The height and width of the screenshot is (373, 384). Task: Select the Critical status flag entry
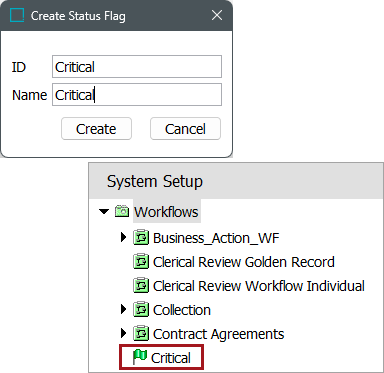click(171, 358)
